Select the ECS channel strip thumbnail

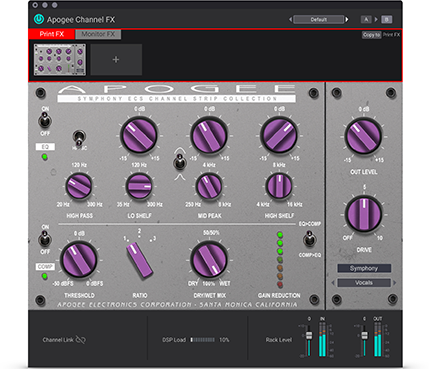tap(60, 59)
